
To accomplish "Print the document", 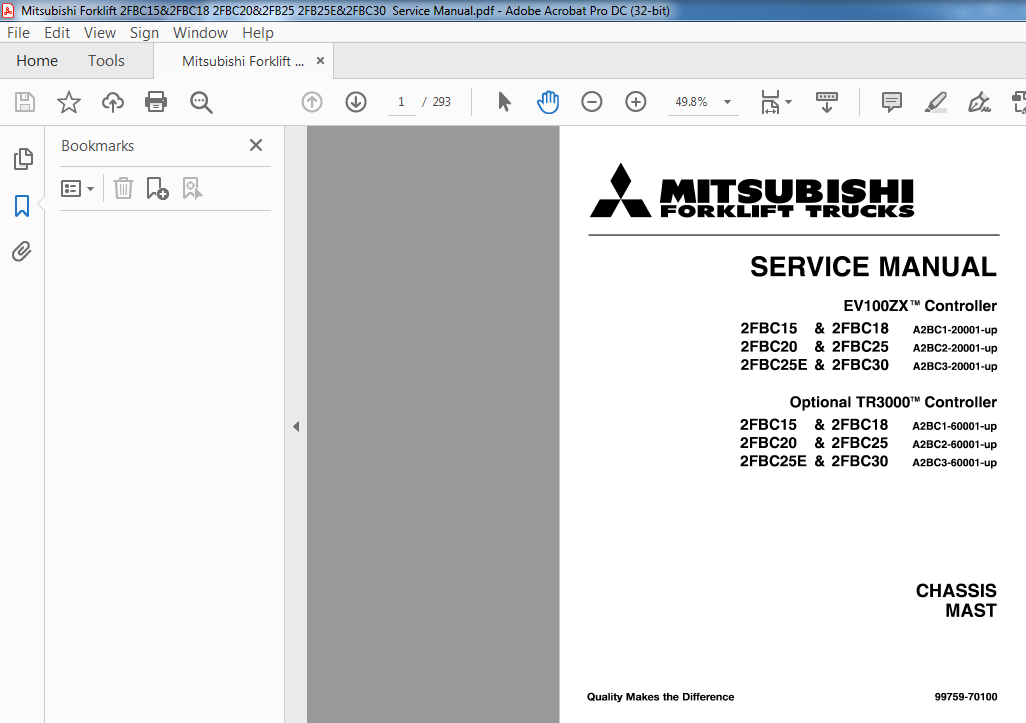I will (x=156, y=102).
